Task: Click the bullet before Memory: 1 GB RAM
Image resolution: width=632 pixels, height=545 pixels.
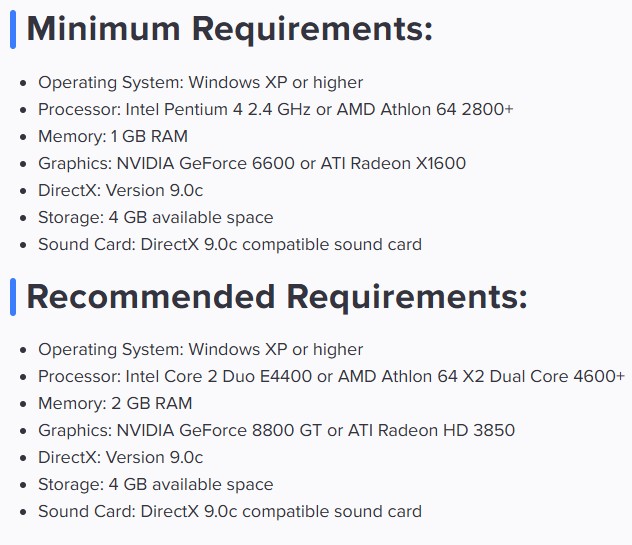Action: pos(23,137)
